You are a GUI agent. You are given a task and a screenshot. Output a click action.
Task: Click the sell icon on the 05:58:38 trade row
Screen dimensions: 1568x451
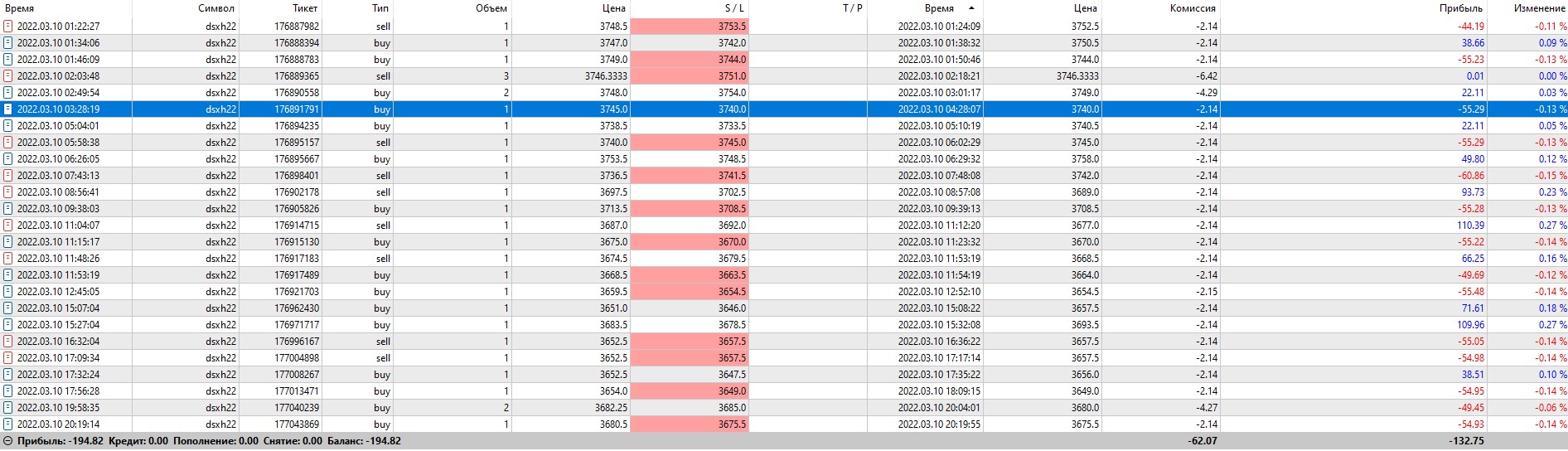point(8,143)
